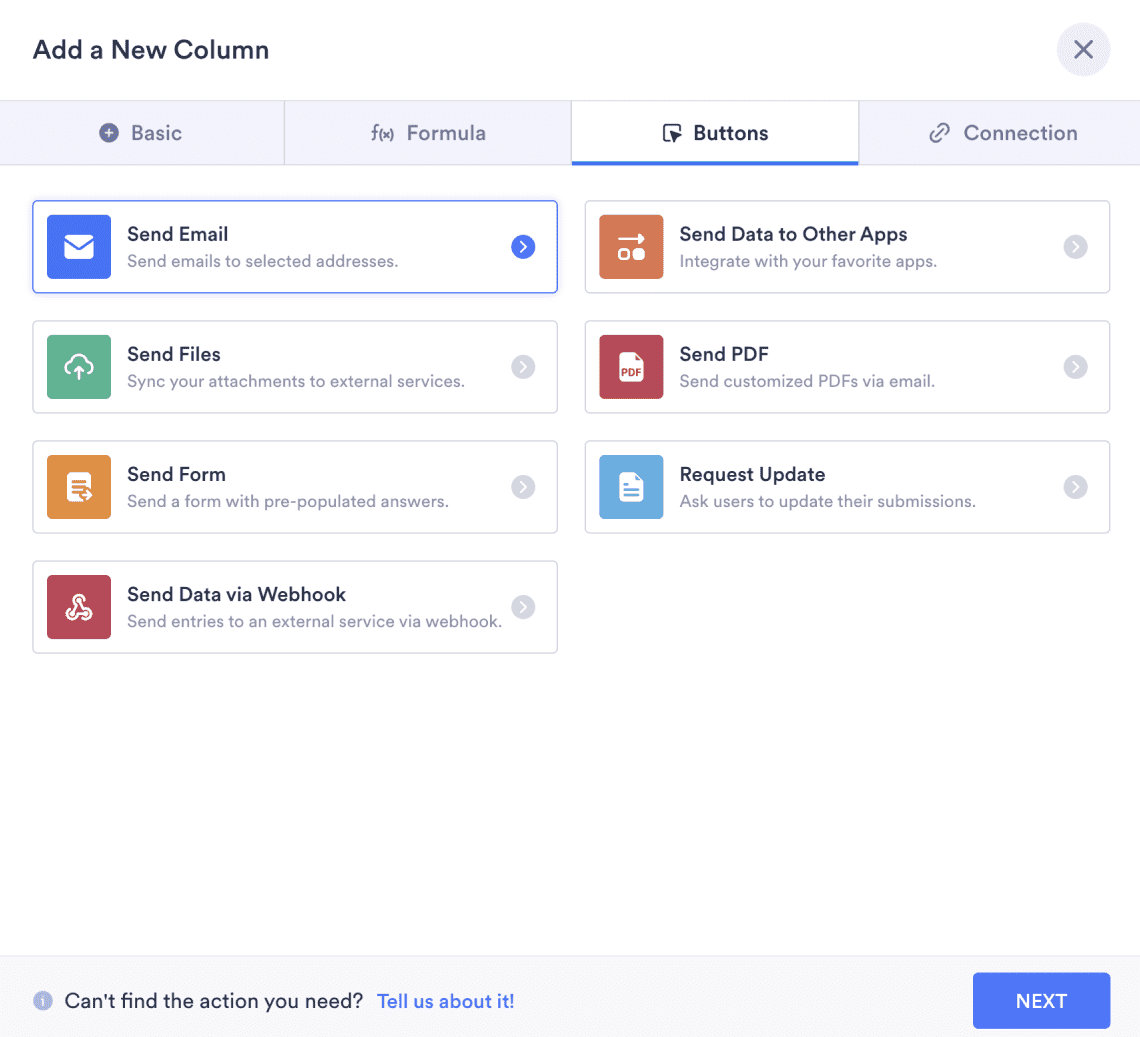Click the chevron arrow on Request Update card

click(1075, 487)
